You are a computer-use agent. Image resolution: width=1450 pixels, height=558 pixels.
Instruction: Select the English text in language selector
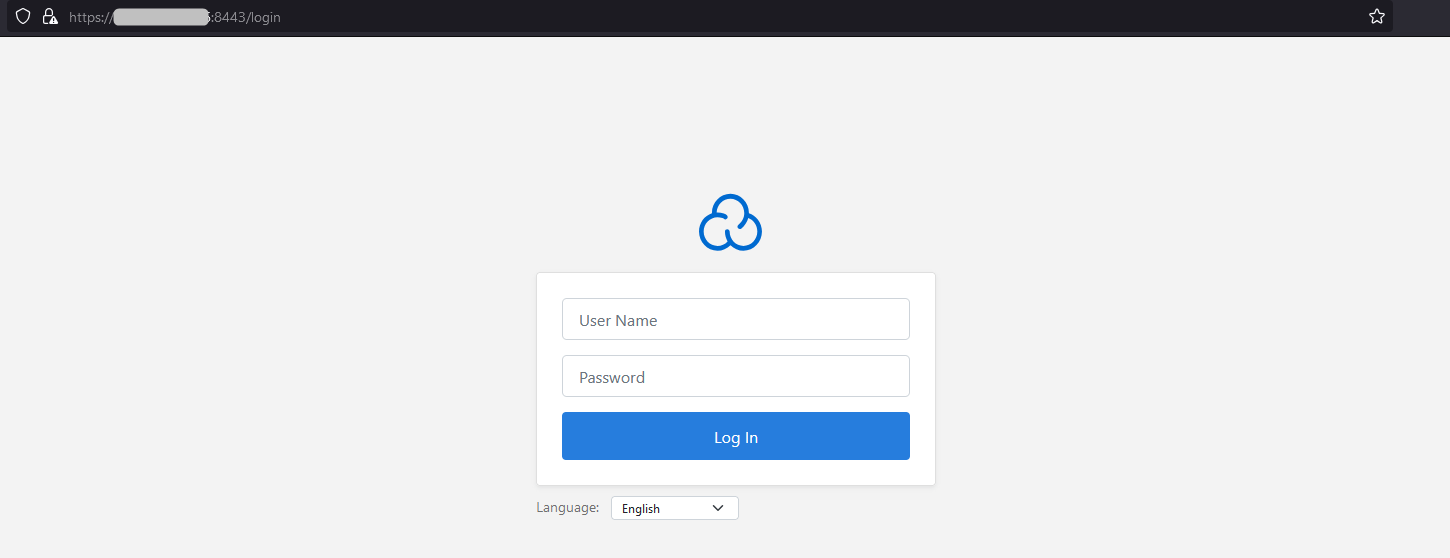tap(641, 509)
